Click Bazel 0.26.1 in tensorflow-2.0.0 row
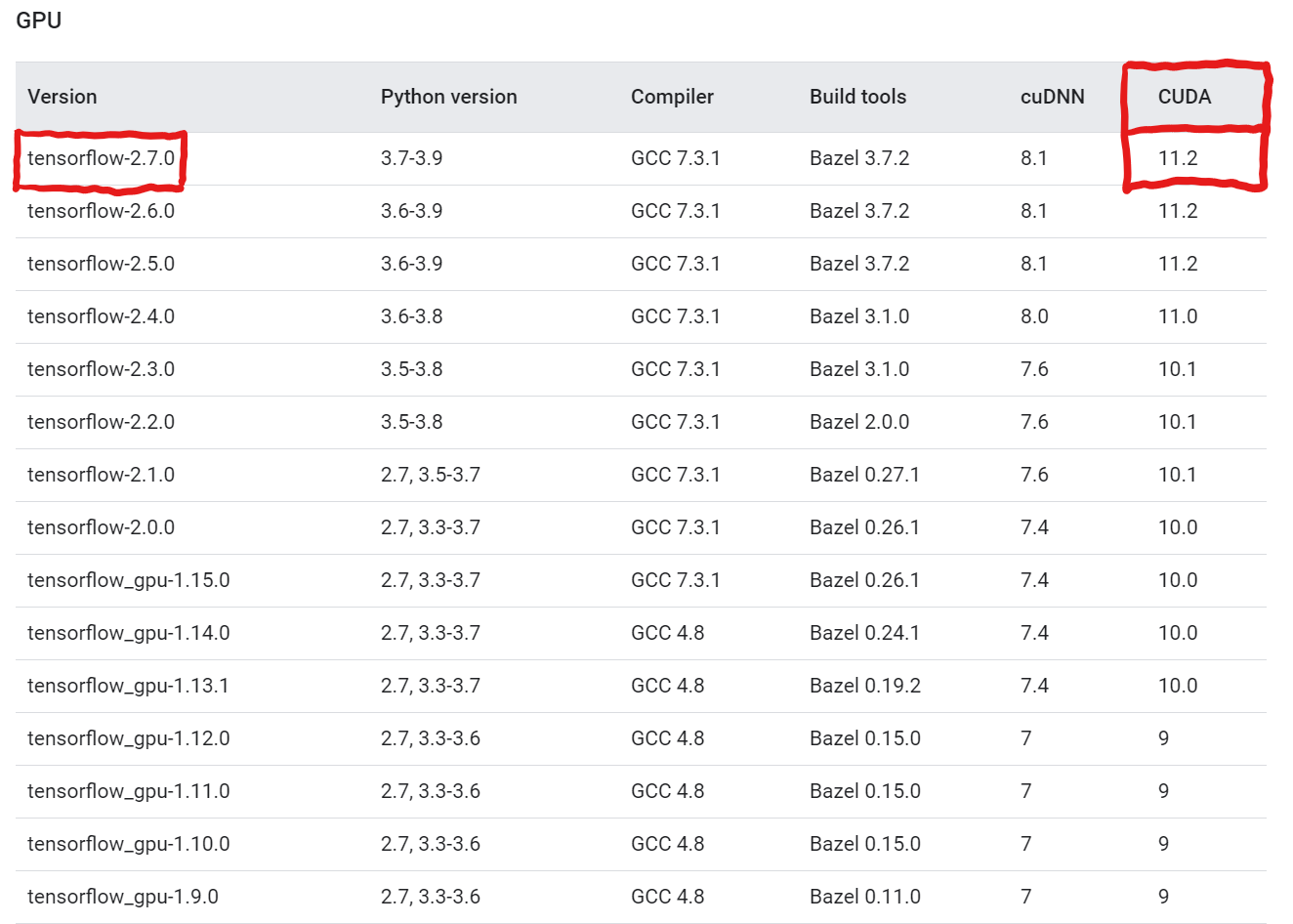Screen dimensions: 1293x924 865,527
